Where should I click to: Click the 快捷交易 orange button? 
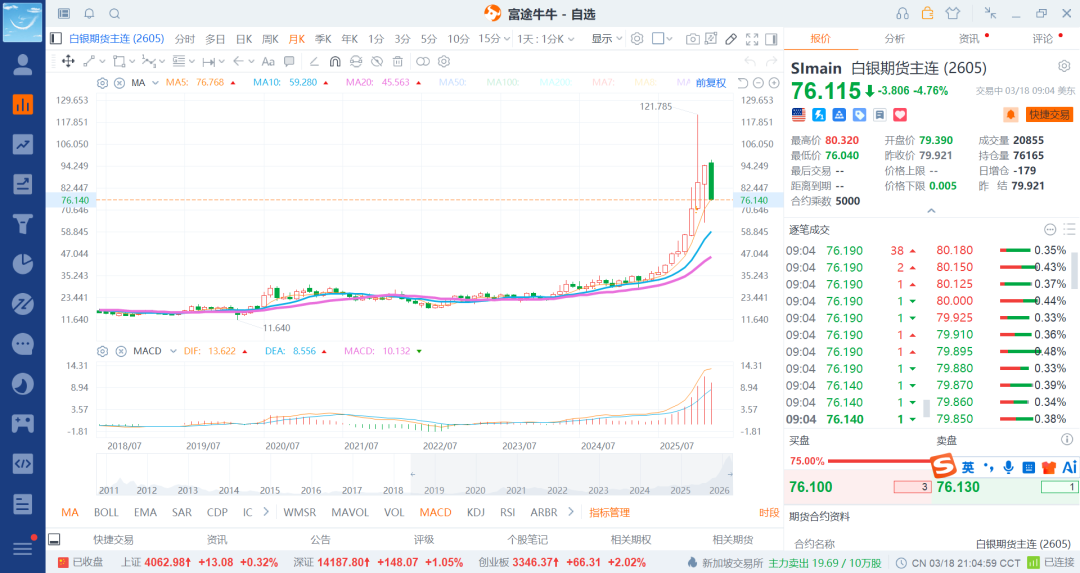coord(1050,114)
